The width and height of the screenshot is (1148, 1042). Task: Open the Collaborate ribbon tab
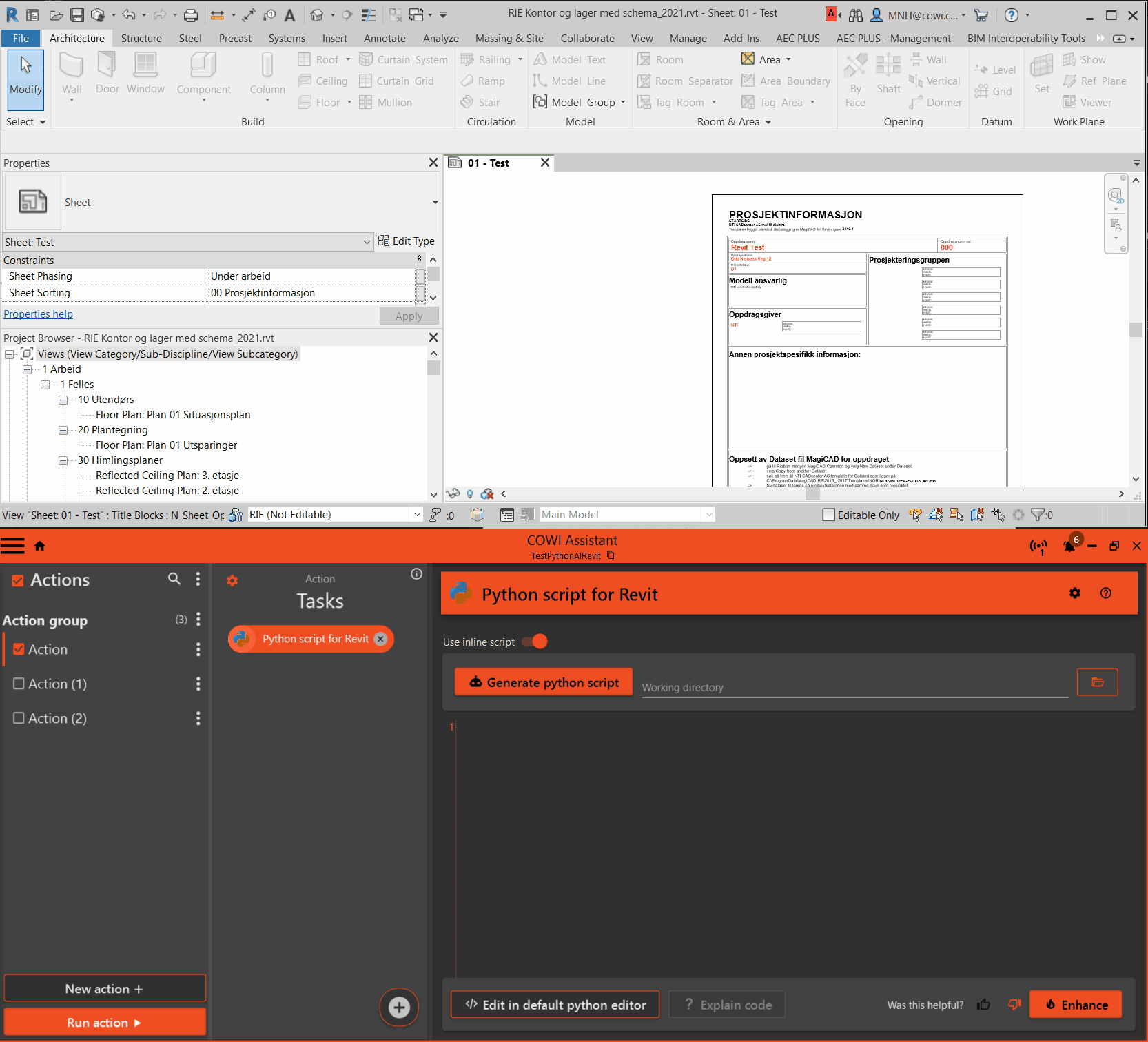click(x=587, y=39)
